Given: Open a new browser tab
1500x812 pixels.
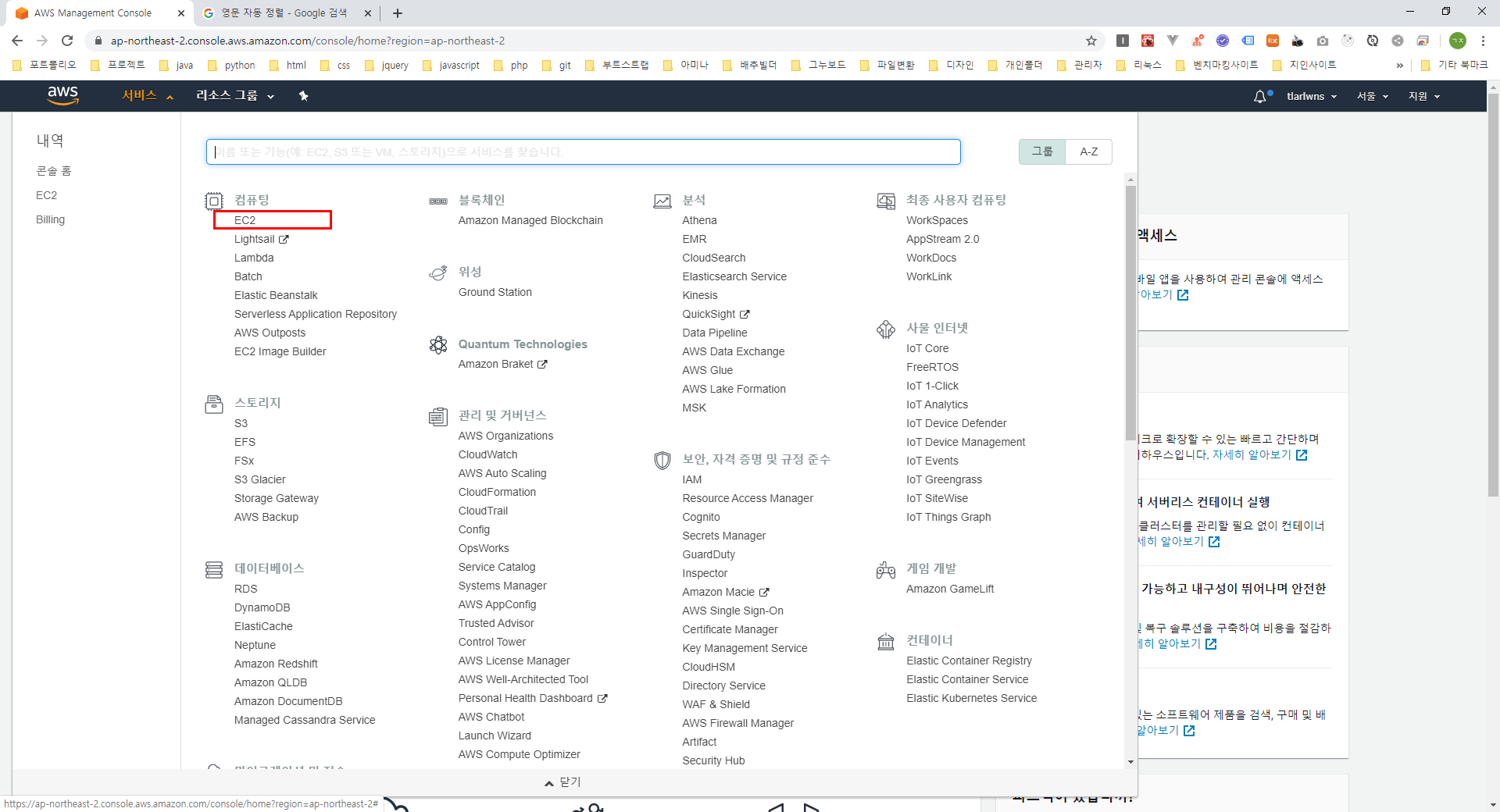Looking at the screenshot, I should click(x=398, y=13).
